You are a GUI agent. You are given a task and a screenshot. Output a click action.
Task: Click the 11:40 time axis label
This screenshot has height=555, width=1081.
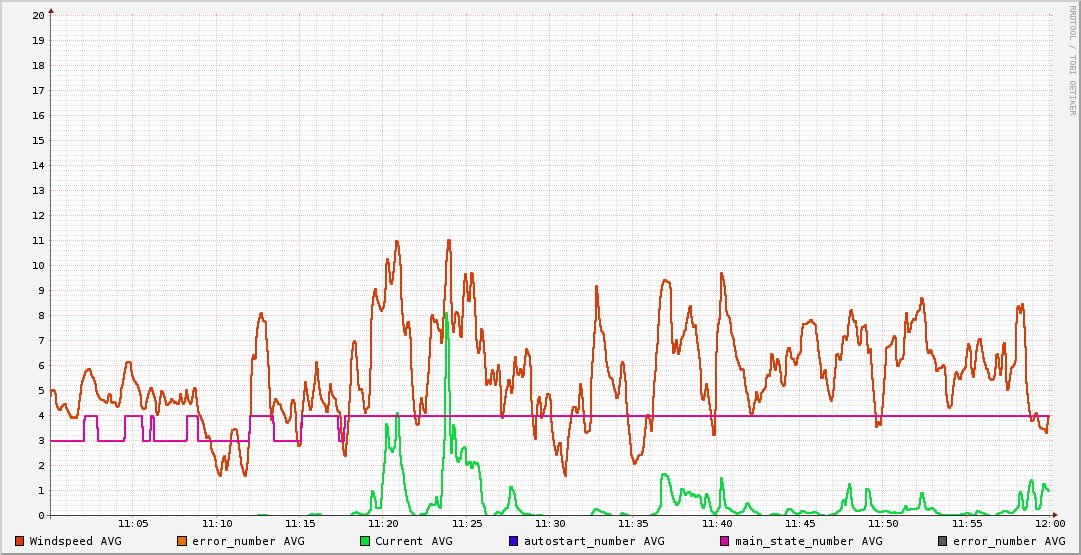click(x=717, y=523)
